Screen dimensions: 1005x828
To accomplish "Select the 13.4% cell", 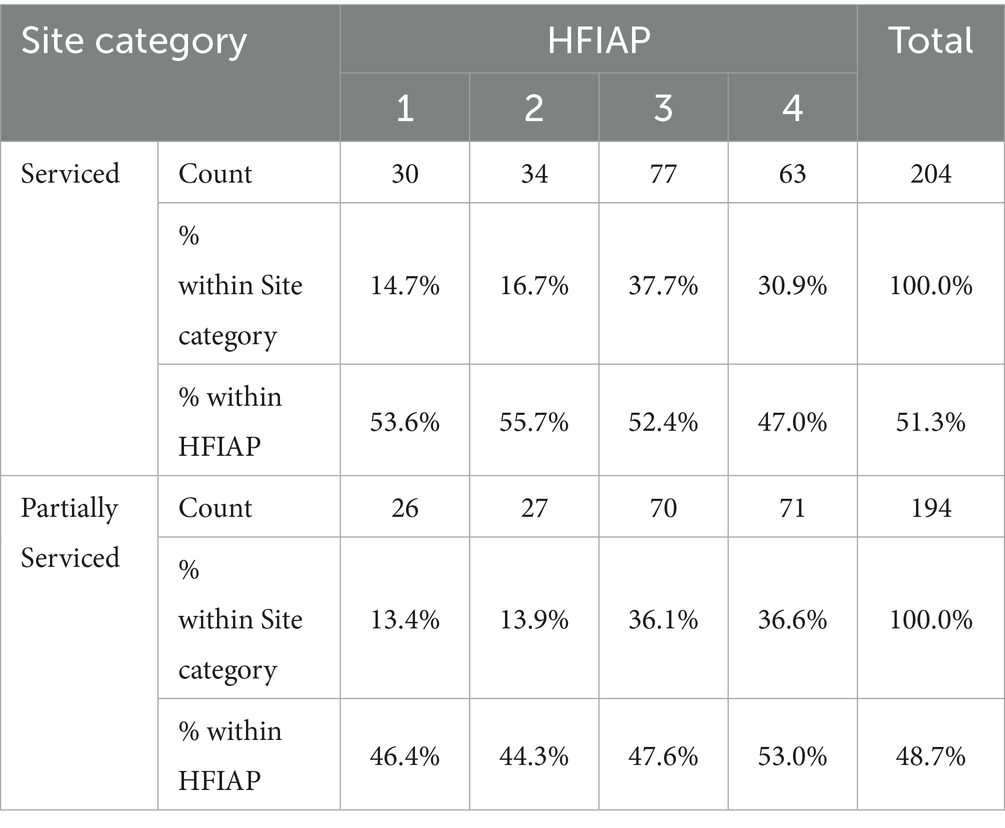I will pyautogui.click(x=404, y=618).
